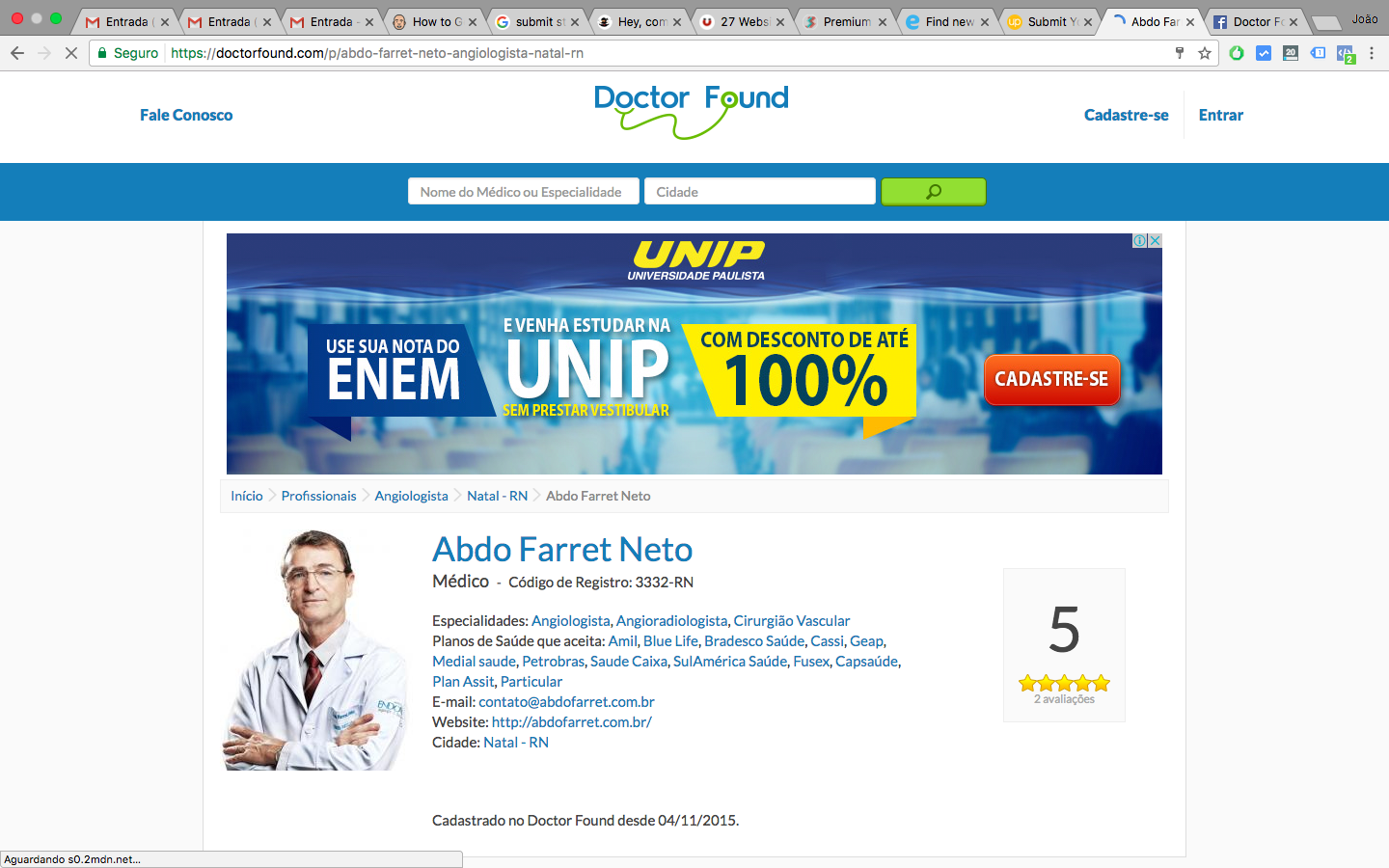Viewport: 1389px width, 868px height.
Task: Click the red CADASTRE-SE ad button
Action: click(x=1051, y=379)
